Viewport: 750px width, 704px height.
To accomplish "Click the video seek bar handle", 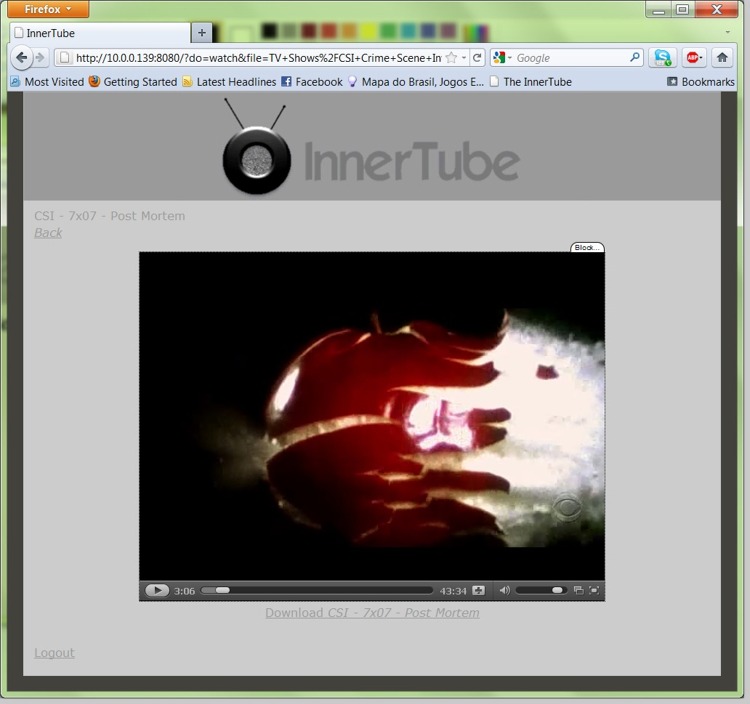I will point(222,590).
